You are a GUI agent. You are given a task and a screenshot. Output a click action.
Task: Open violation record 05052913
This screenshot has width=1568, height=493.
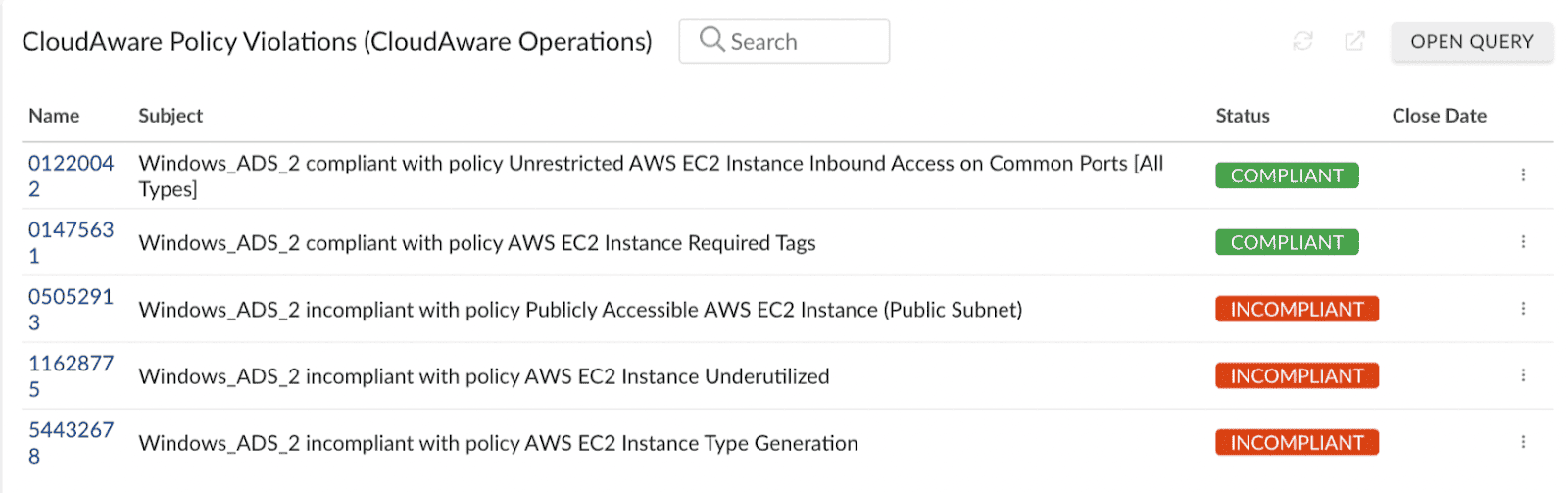click(71, 309)
